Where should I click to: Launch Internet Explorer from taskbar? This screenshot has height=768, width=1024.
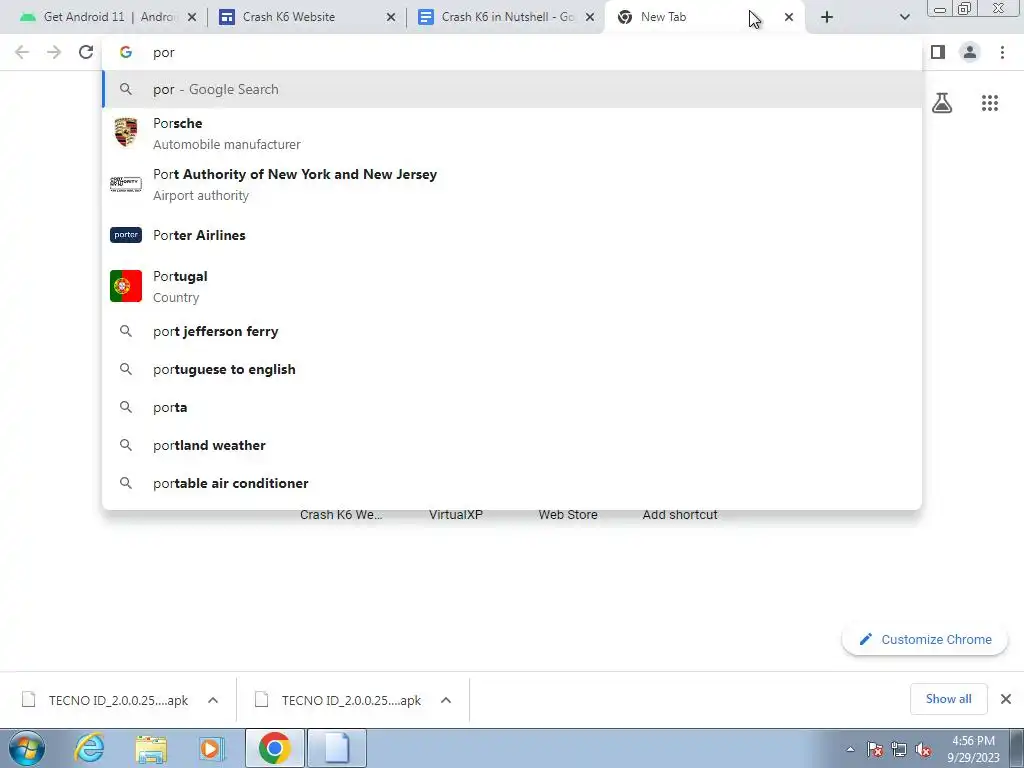(89, 748)
